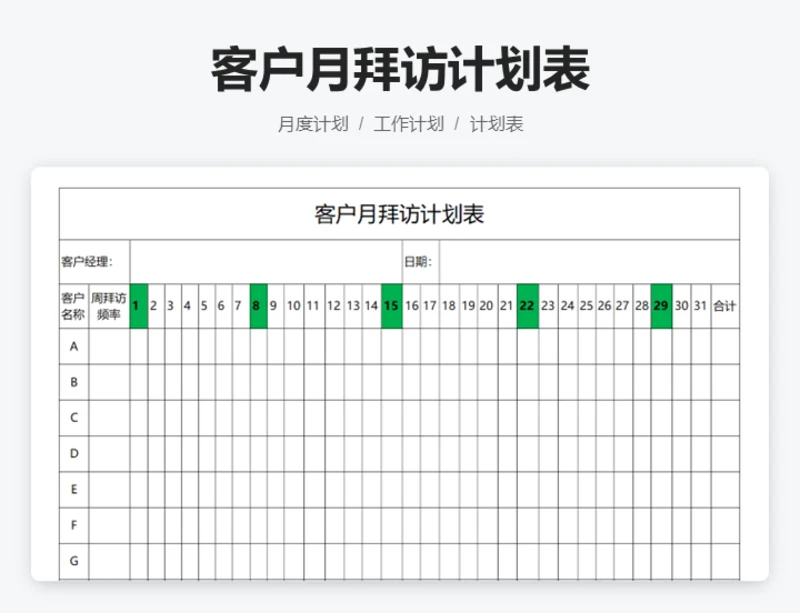
Task: Click the 日期: label cell
Action: coord(420,262)
